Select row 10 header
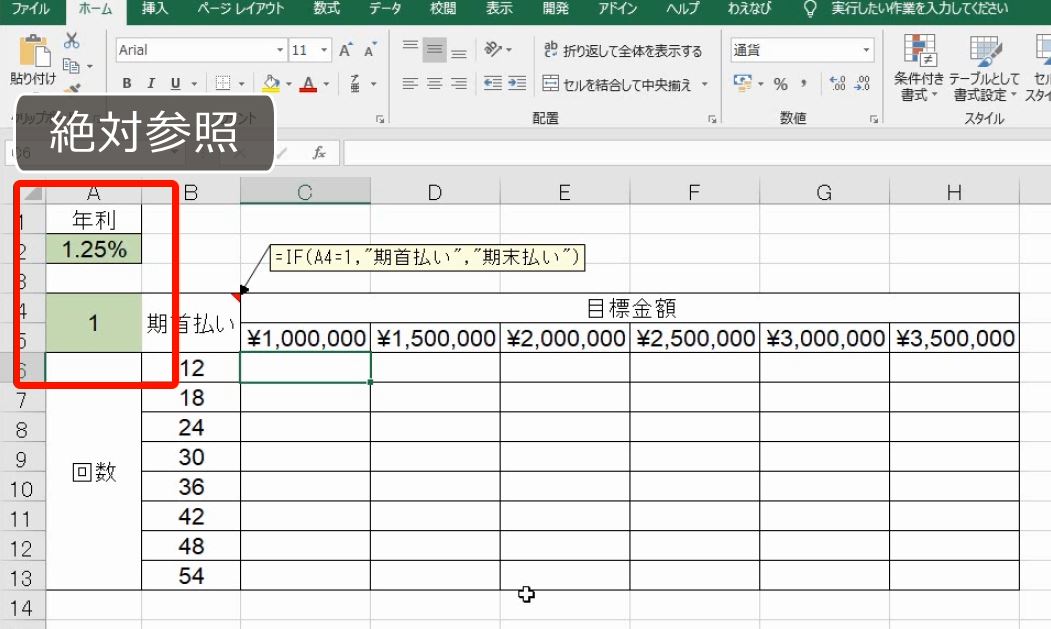1051x629 pixels. pos(21,489)
